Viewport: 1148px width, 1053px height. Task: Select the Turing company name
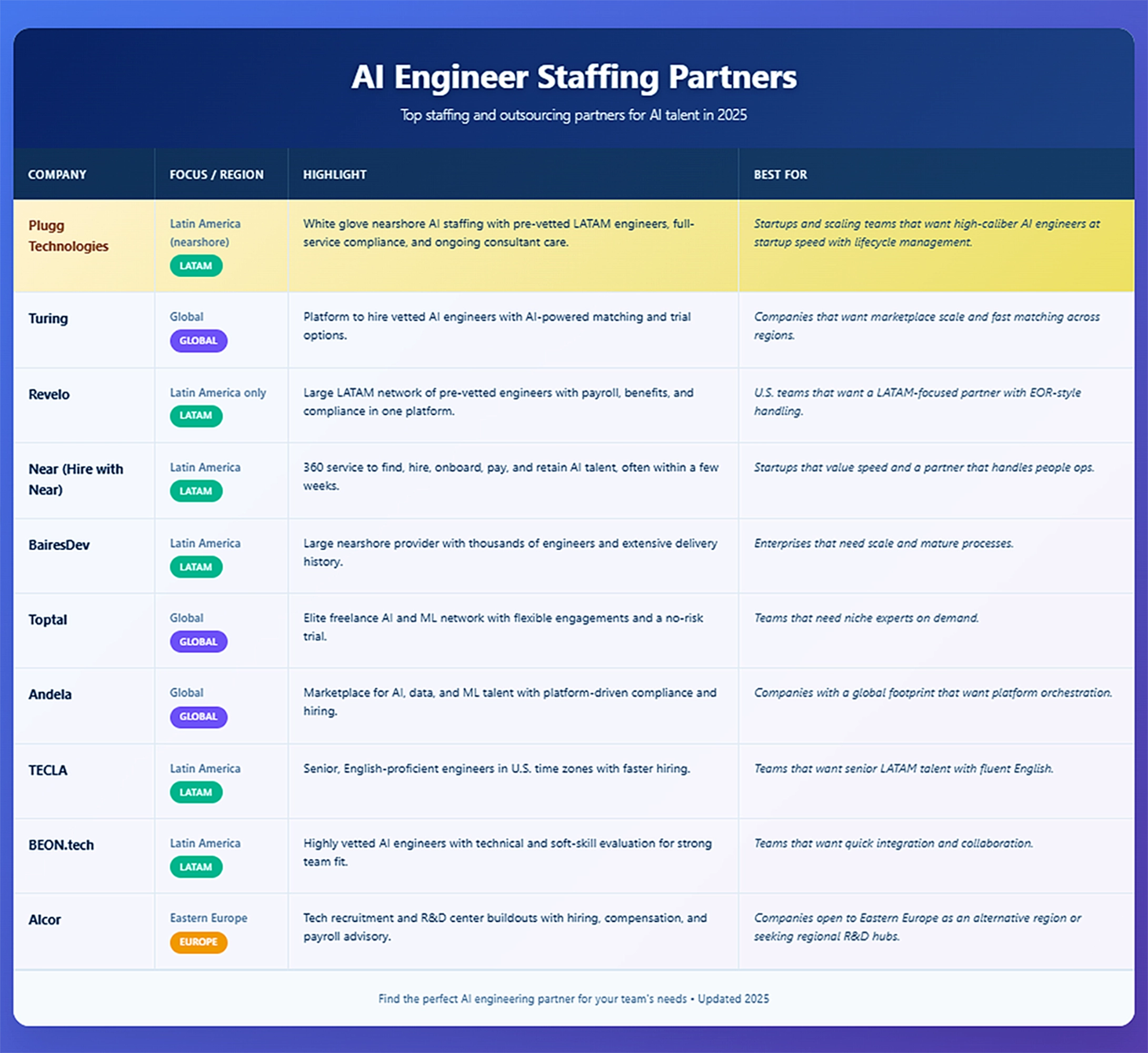48,318
